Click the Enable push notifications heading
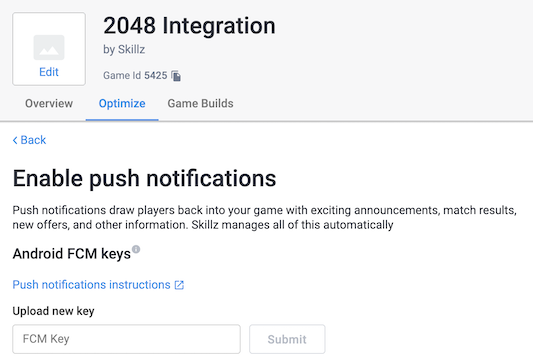 [x=144, y=178]
